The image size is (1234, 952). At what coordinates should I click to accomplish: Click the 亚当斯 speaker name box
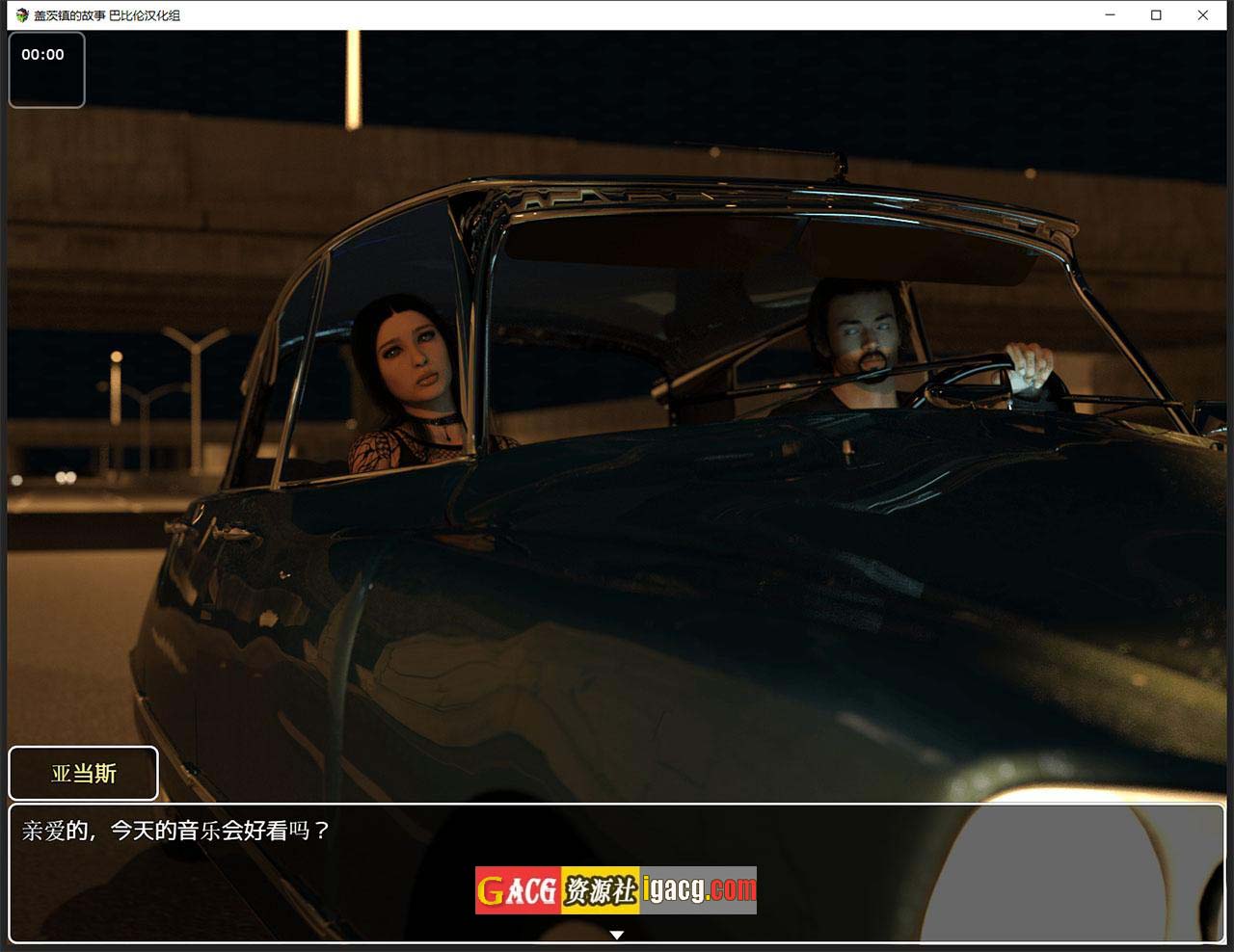83,774
